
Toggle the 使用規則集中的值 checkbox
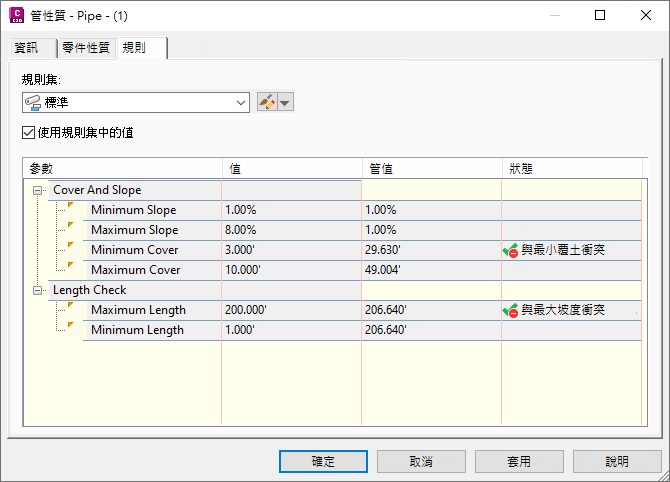(28, 132)
